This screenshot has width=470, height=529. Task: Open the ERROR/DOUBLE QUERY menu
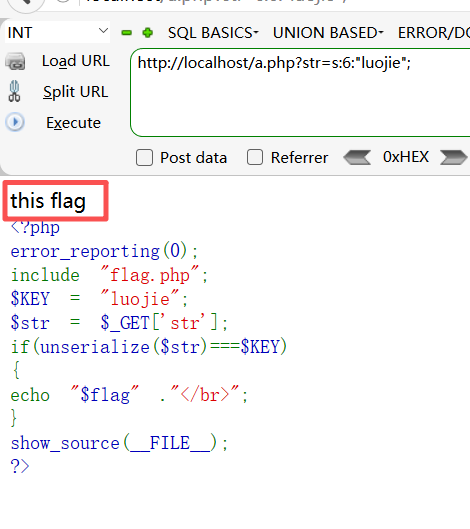[x=434, y=33]
